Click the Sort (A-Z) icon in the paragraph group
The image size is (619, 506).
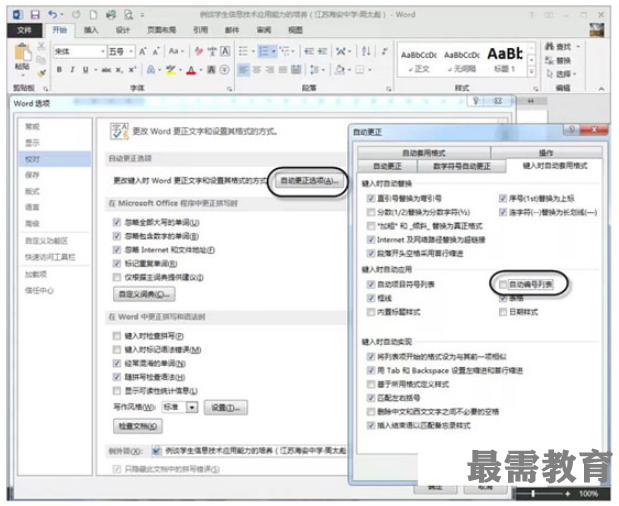coord(366,51)
